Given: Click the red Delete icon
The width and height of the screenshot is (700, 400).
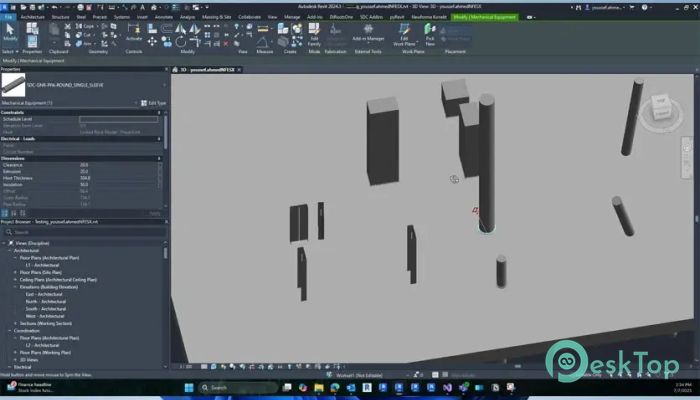Looking at the screenshot, I should pyautogui.click(x=226, y=44).
